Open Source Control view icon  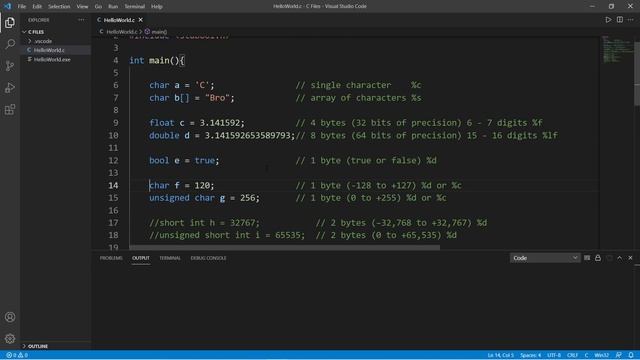point(10,66)
